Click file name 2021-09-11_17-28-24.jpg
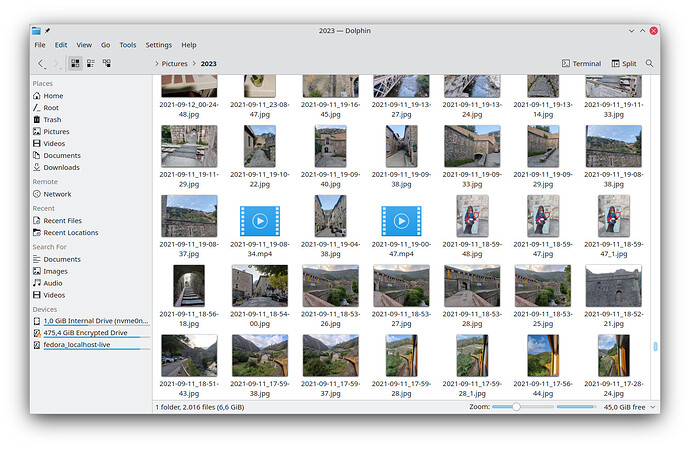 613,389
